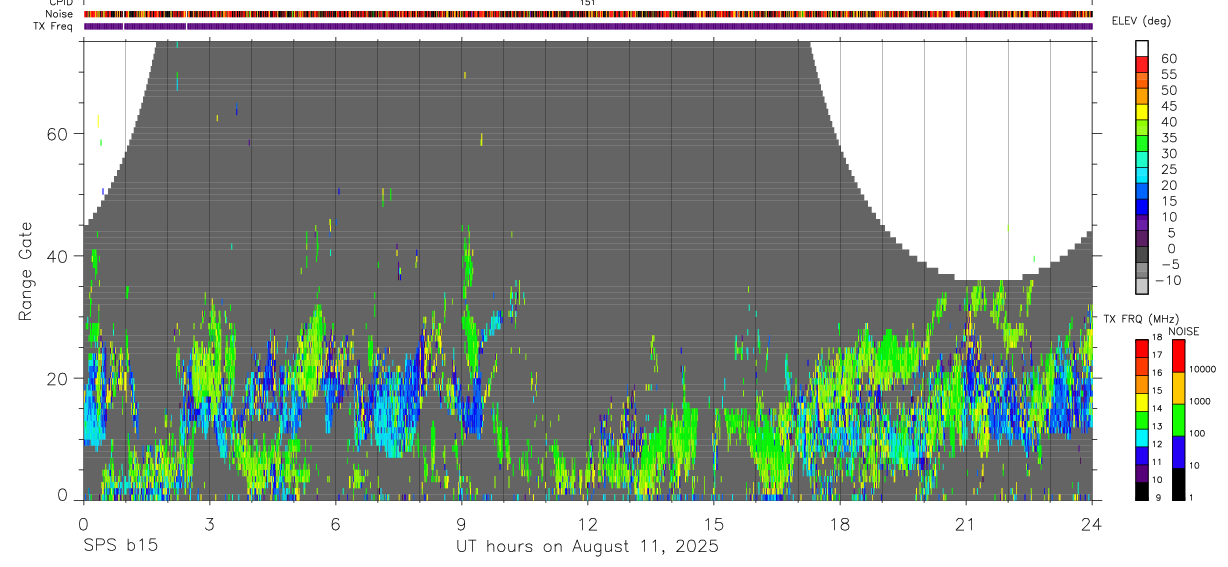Click the '100' label on NOISE colorbar
The image size is (1228, 567).
1197,434
